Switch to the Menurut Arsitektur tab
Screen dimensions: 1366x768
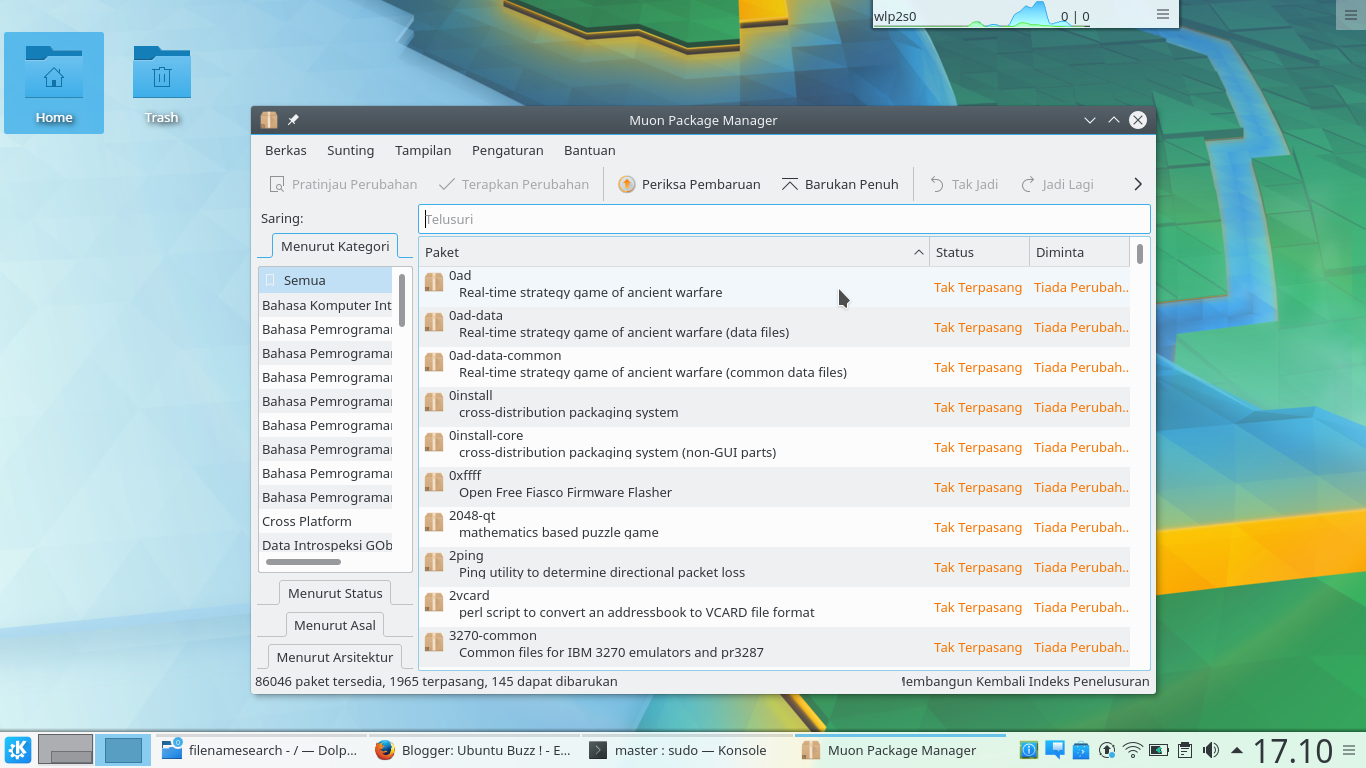335,657
